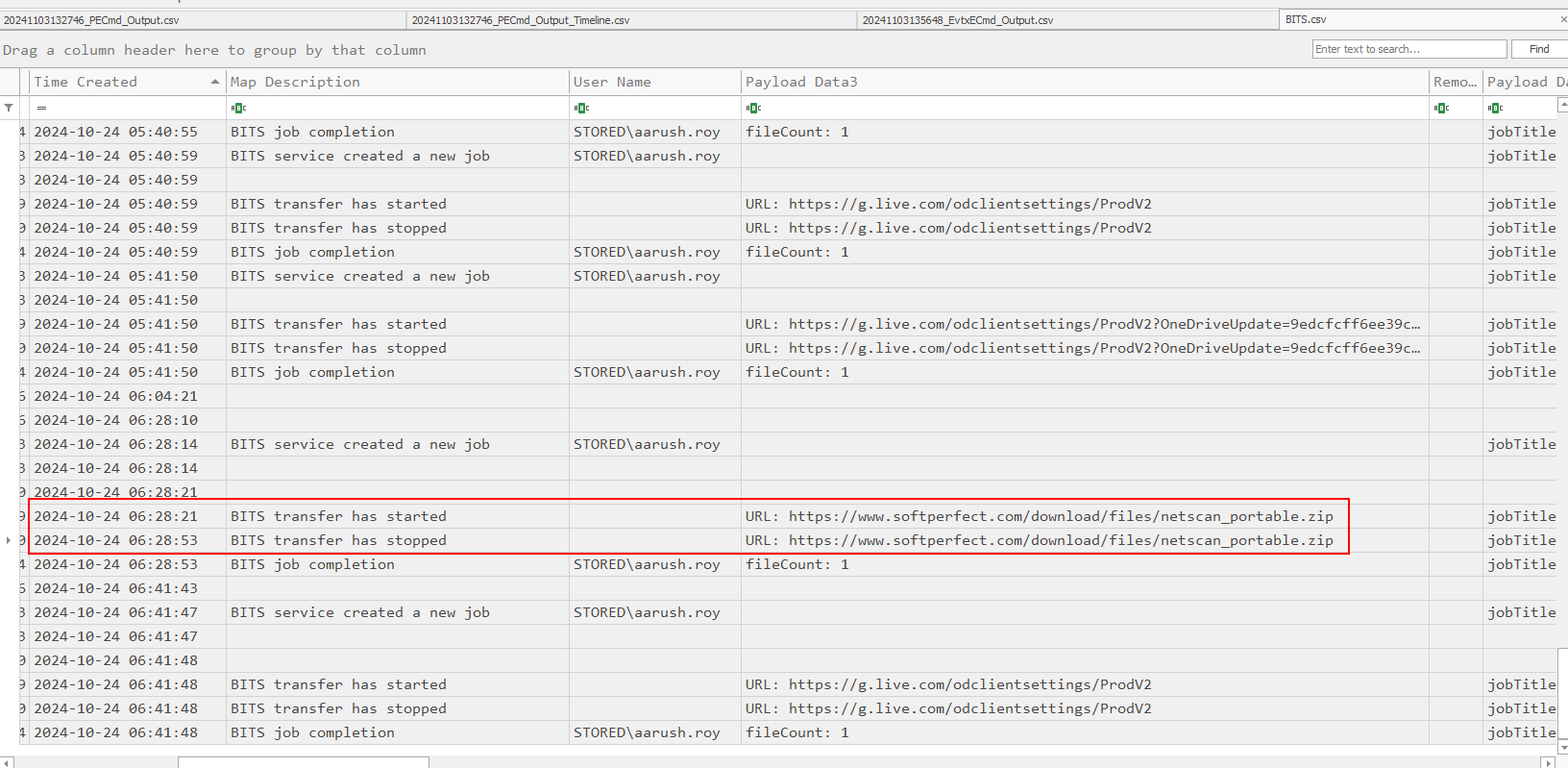1568x768 pixels.
Task: Click the equals operator icon under Time Created
Action: tap(41, 108)
